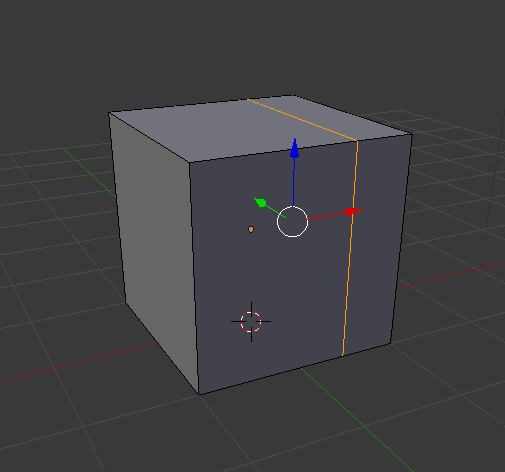The image size is (505, 472).
Task: Select the orange edge loop segment on the top face
Action: coord(302,120)
